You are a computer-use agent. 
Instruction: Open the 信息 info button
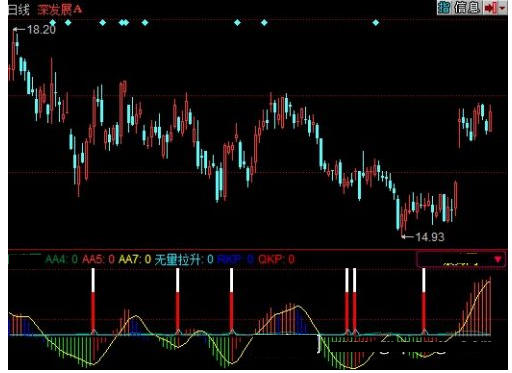coord(467,7)
